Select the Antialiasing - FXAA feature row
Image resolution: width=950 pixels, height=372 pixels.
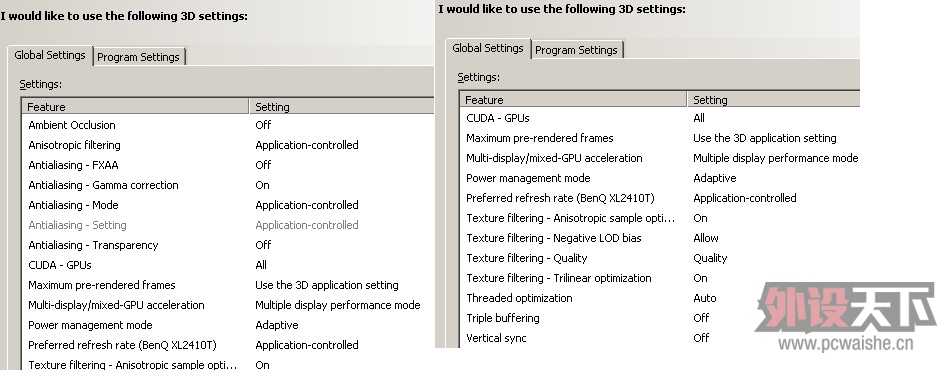(x=228, y=165)
